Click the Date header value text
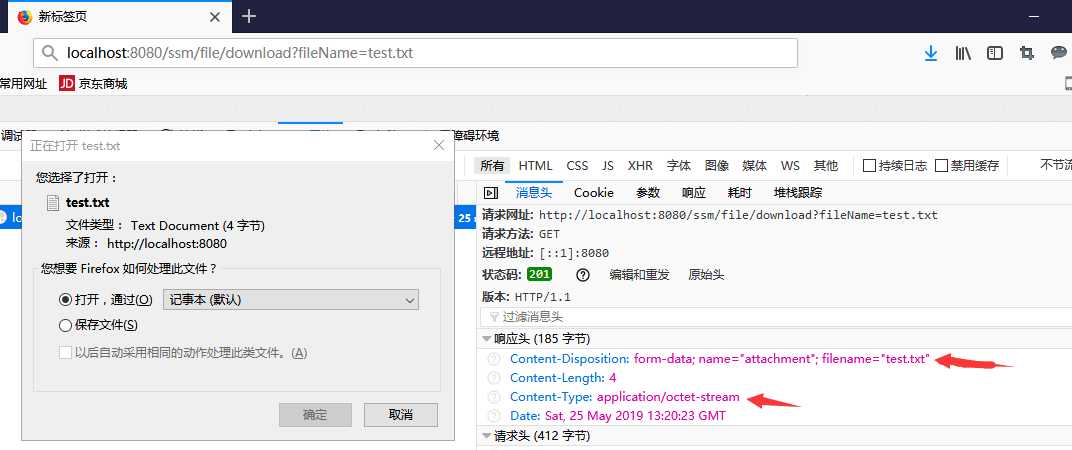The height and width of the screenshot is (450, 1072). [635, 416]
